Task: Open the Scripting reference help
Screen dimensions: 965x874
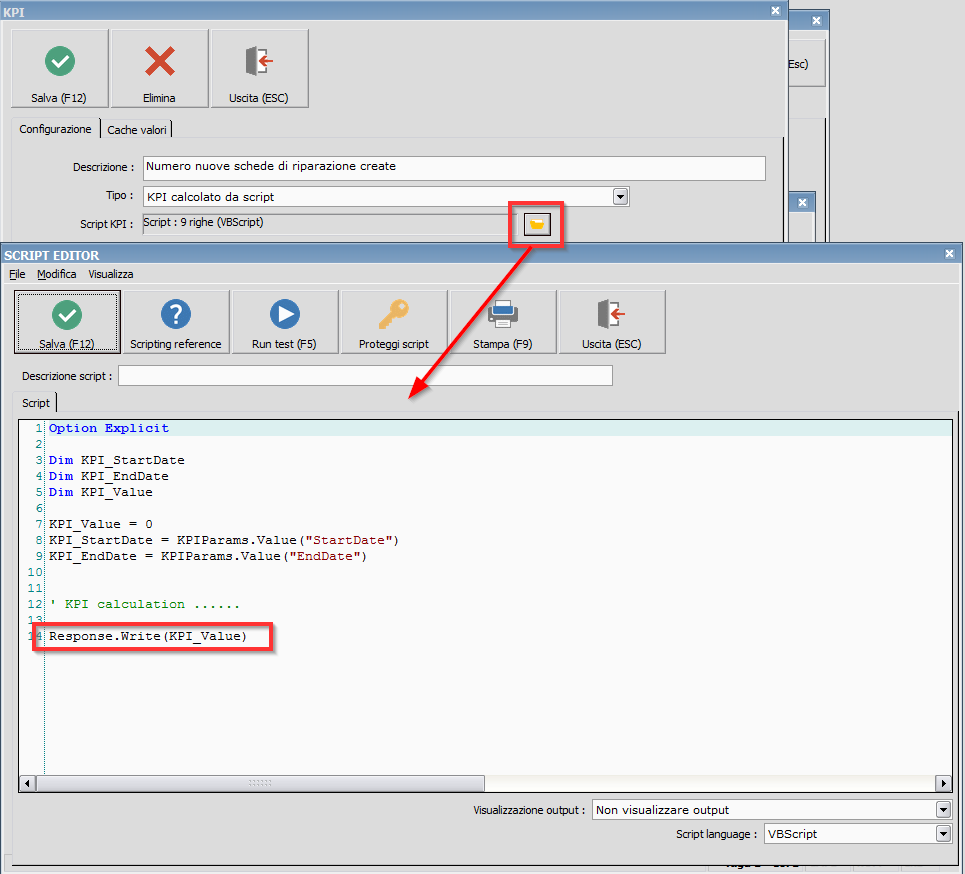Action: point(176,321)
